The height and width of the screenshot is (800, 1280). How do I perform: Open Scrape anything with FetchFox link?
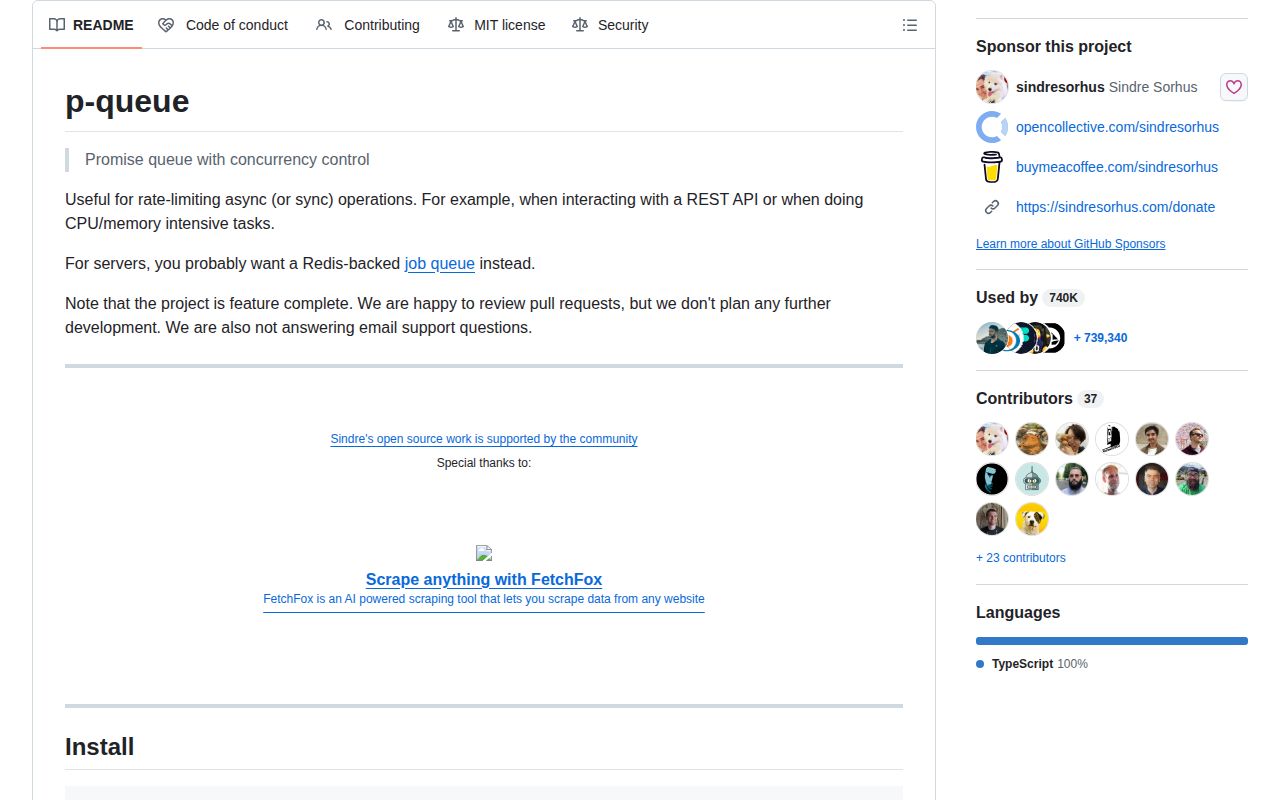pos(484,579)
